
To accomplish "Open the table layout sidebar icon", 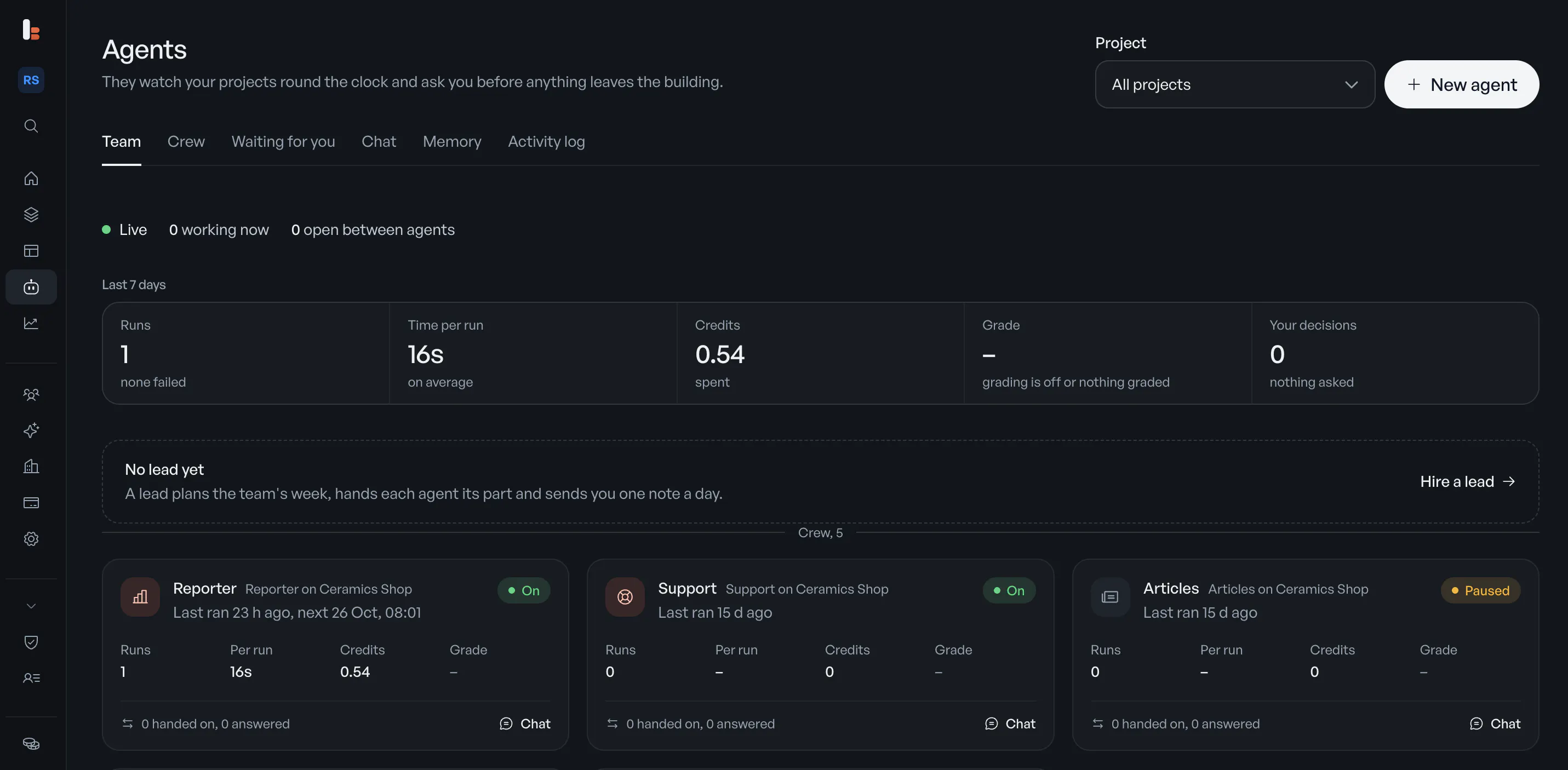I will [x=31, y=251].
